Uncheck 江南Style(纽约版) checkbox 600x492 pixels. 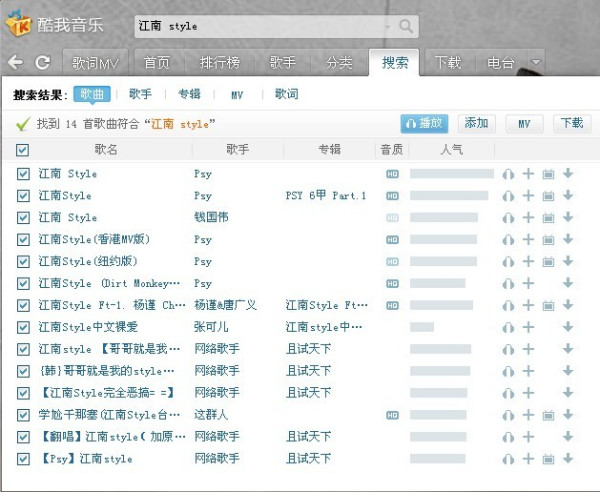[23, 262]
